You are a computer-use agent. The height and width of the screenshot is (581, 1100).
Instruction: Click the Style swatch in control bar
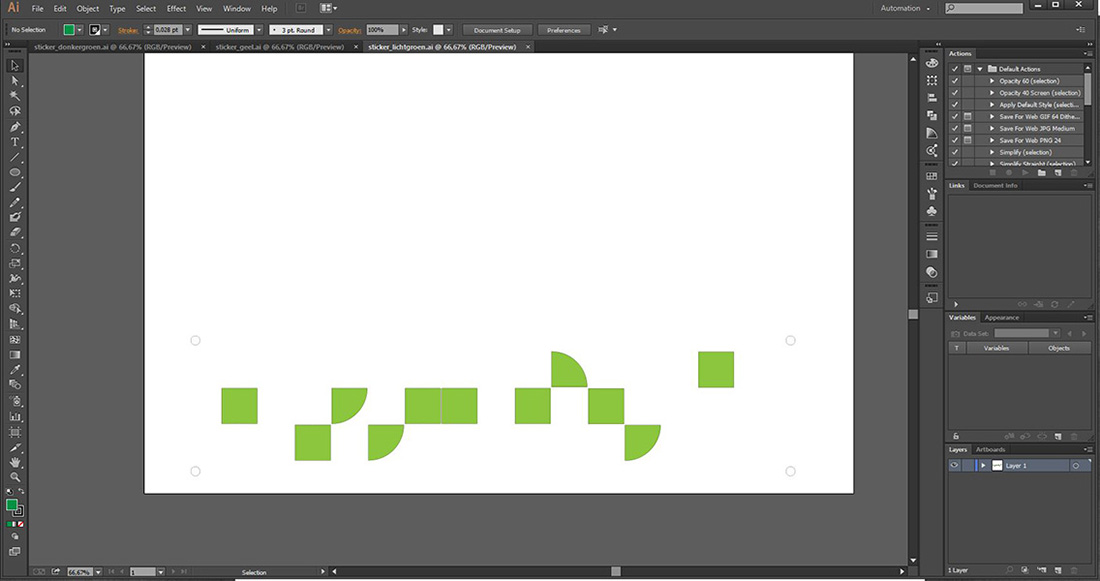coord(438,29)
